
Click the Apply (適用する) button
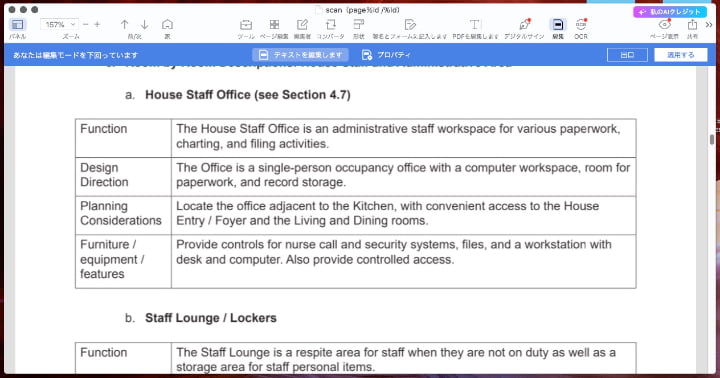681,55
